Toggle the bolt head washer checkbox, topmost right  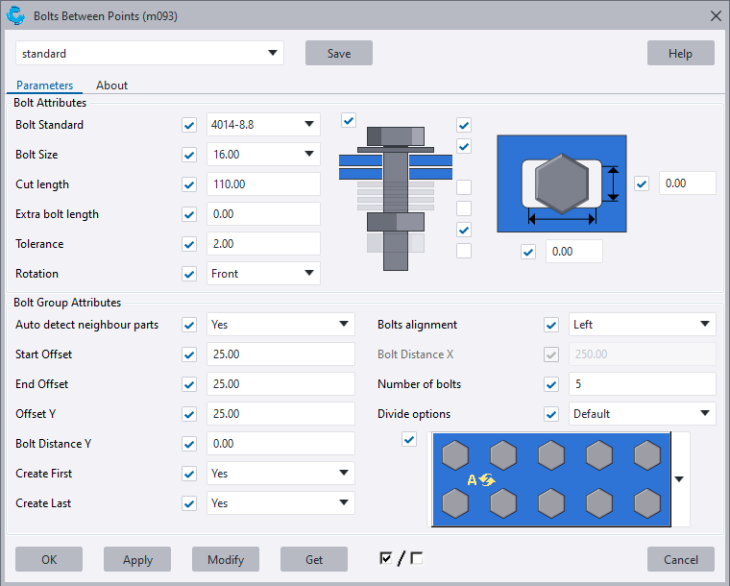click(x=464, y=125)
